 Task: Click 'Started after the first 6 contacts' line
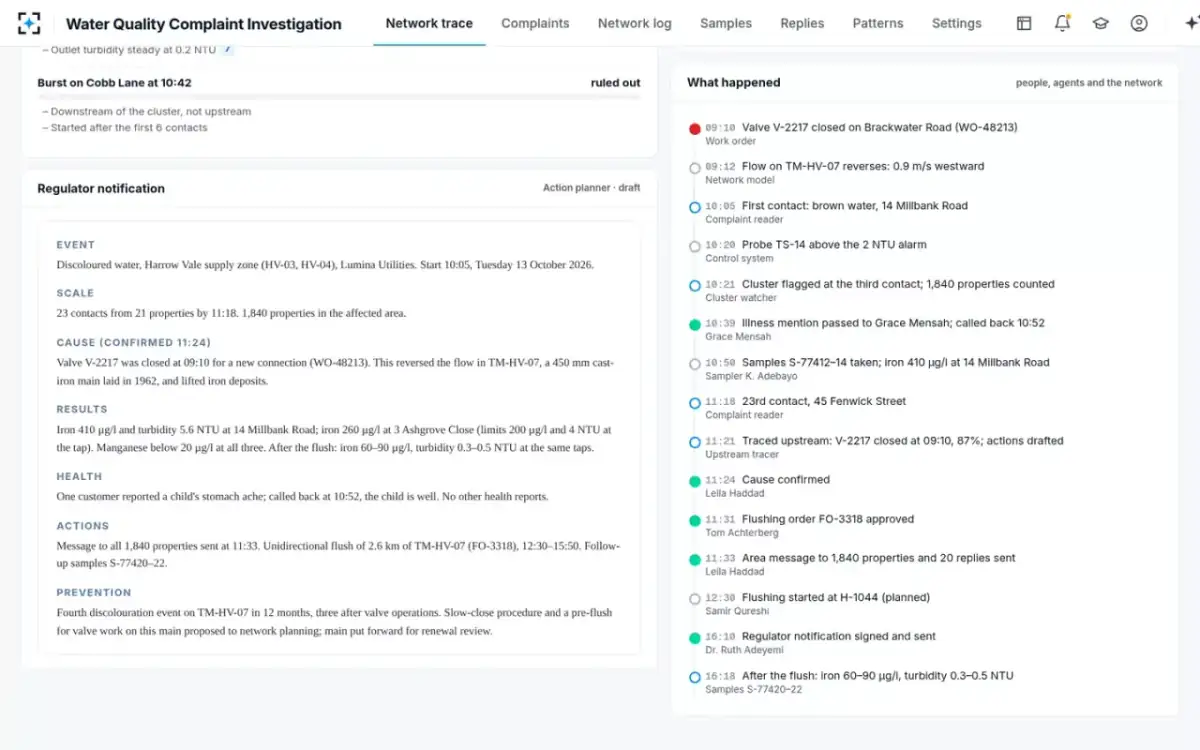(x=125, y=128)
